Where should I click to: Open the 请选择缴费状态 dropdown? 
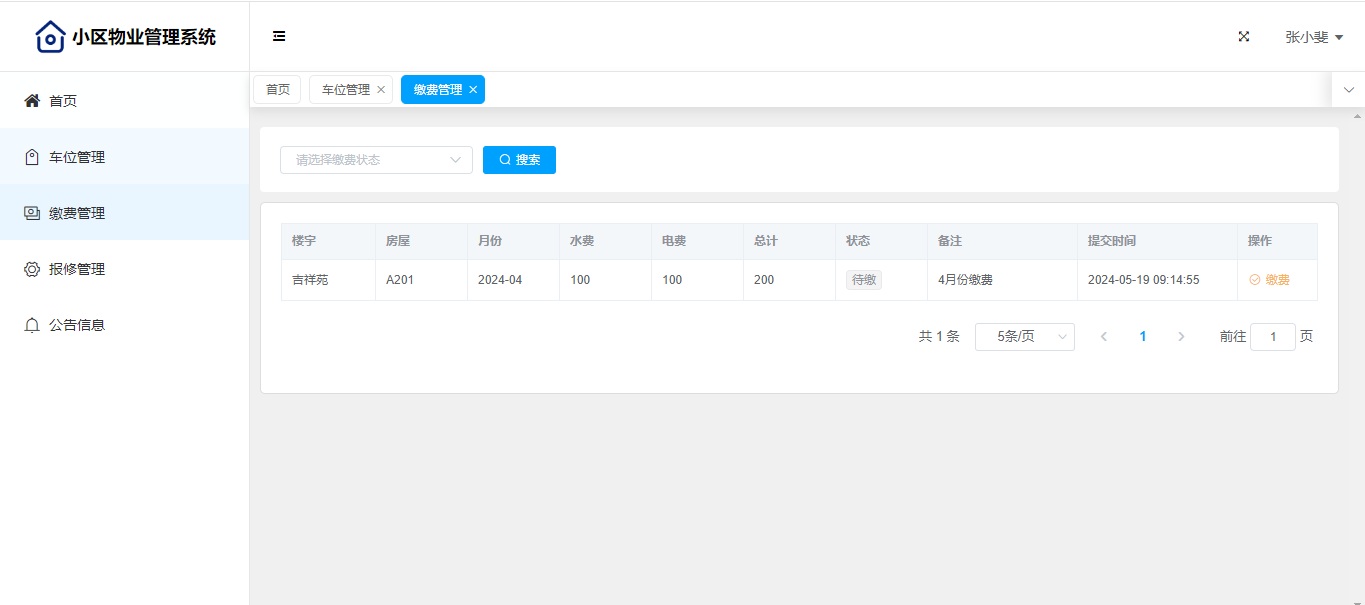[x=376, y=160]
